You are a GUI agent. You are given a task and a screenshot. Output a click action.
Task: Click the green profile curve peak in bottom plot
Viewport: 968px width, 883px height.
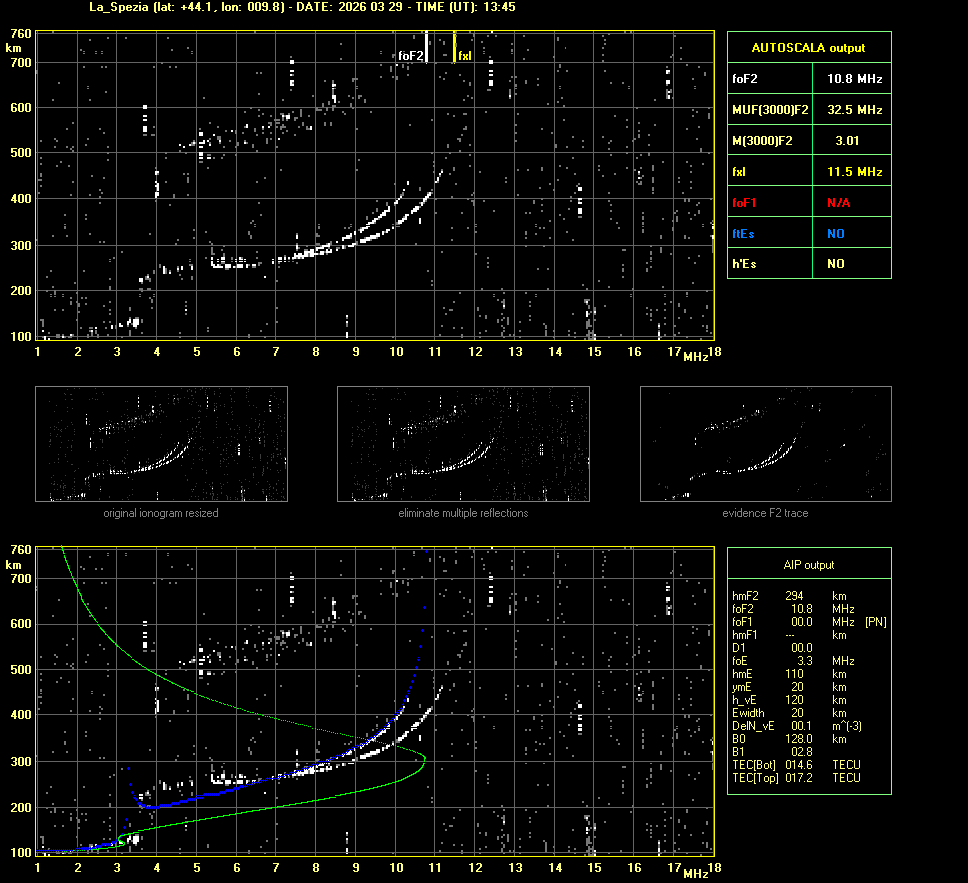pyautogui.click(x=425, y=758)
